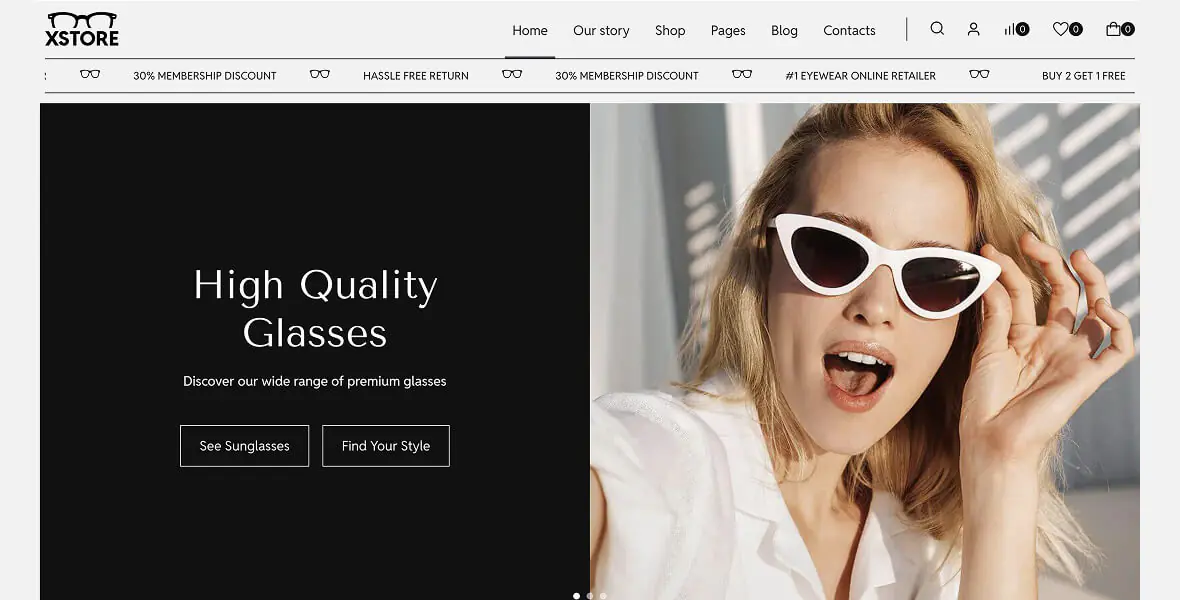The height and width of the screenshot is (600, 1180).
Task: Open the user account icon
Action: pos(973,29)
